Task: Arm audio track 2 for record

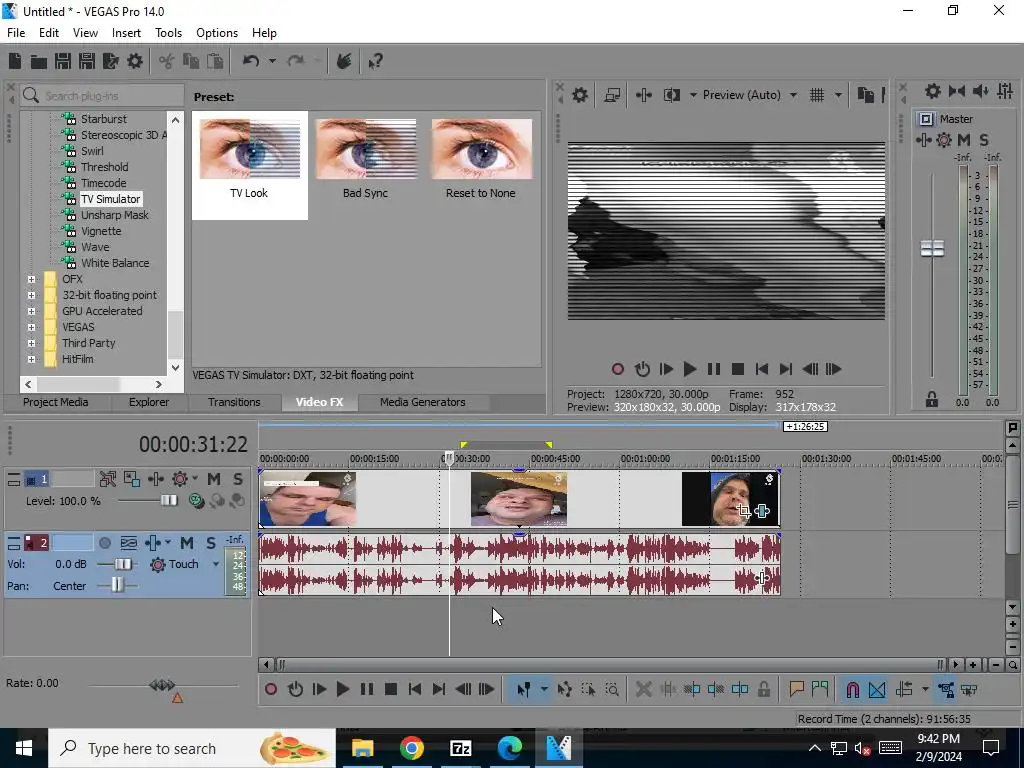Action: [104, 543]
